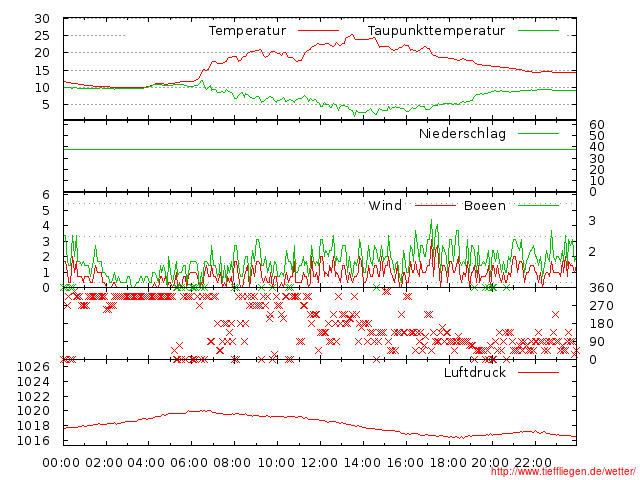Click the green Taupunkttemperatur legend line
The height and width of the screenshot is (480, 640).
coord(538,31)
